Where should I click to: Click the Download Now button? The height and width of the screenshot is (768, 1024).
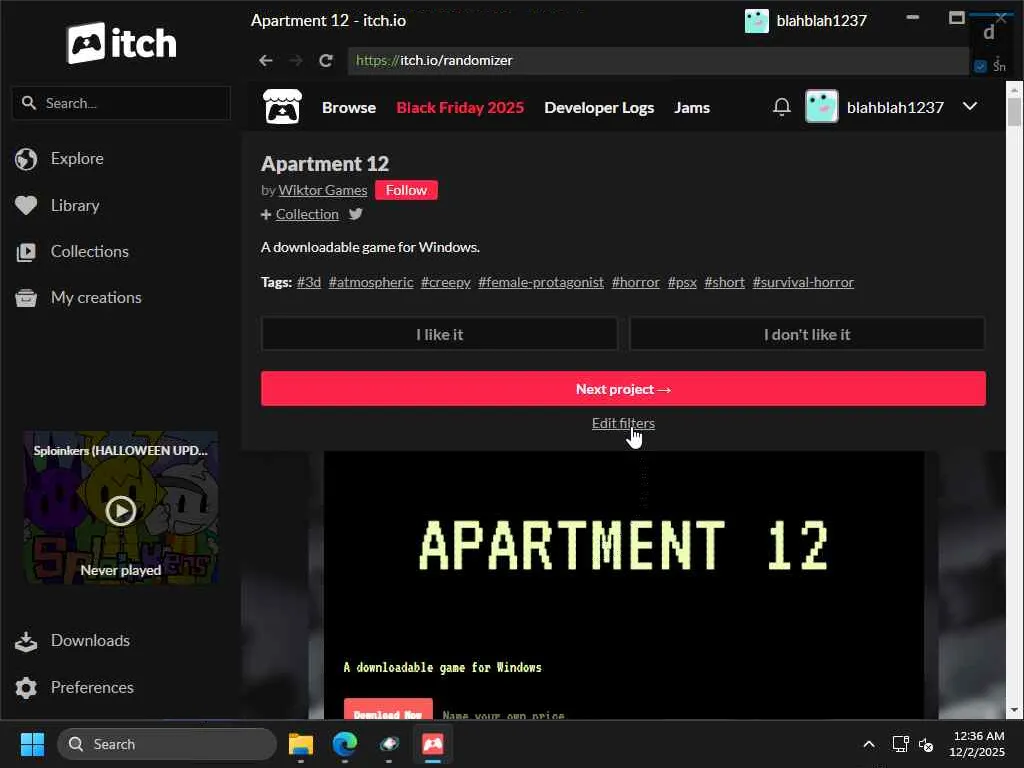coord(388,711)
